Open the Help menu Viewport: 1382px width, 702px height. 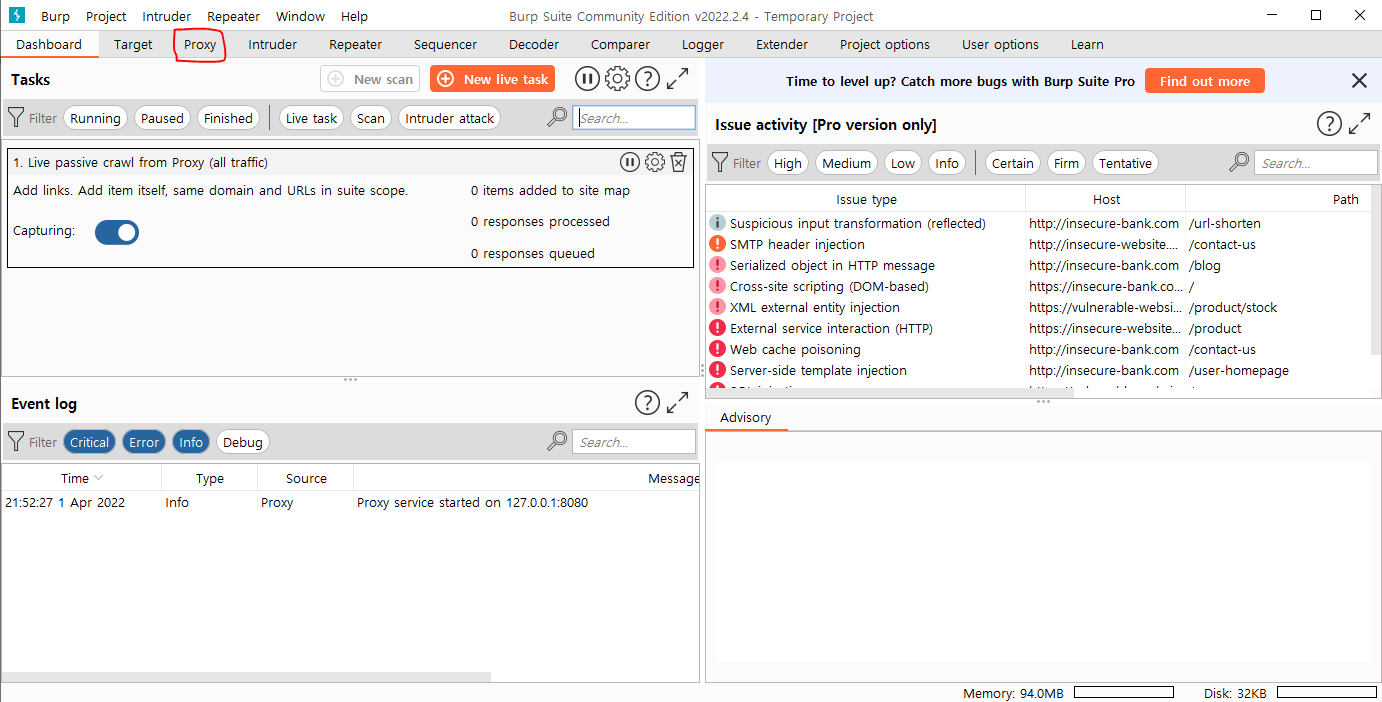point(354,16)
